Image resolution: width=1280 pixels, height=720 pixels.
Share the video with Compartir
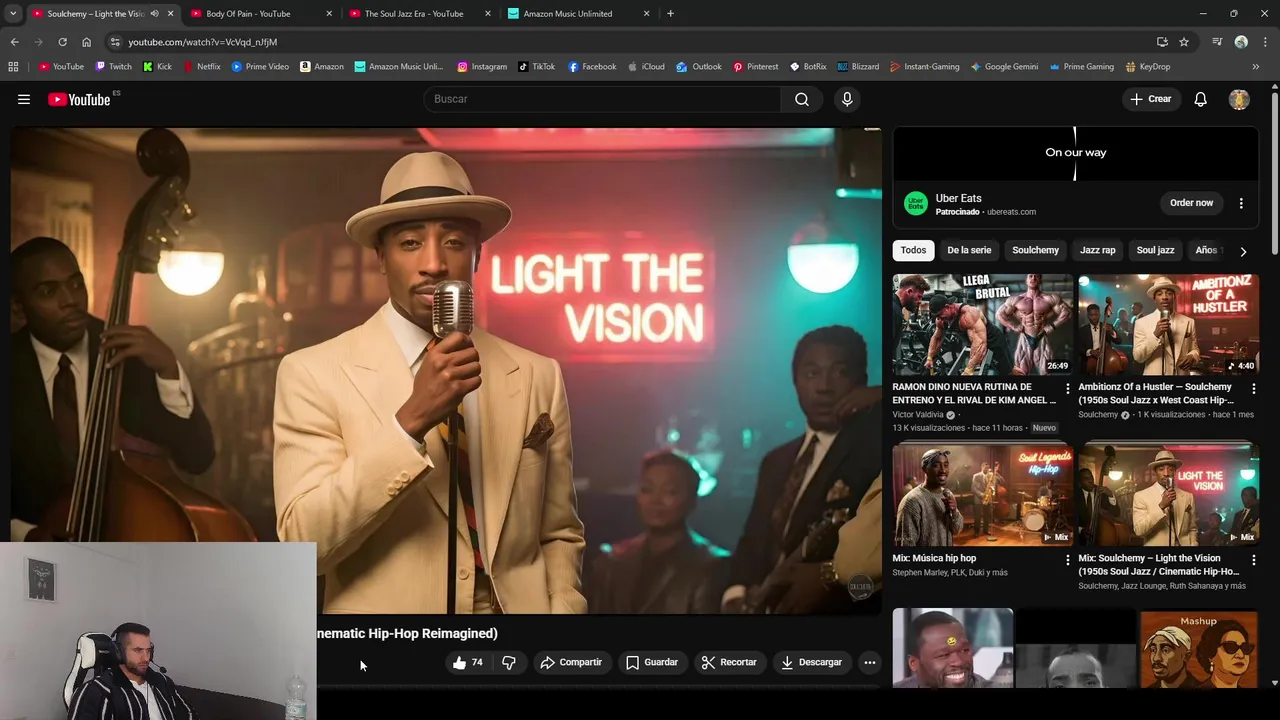(x=571, y=662)
